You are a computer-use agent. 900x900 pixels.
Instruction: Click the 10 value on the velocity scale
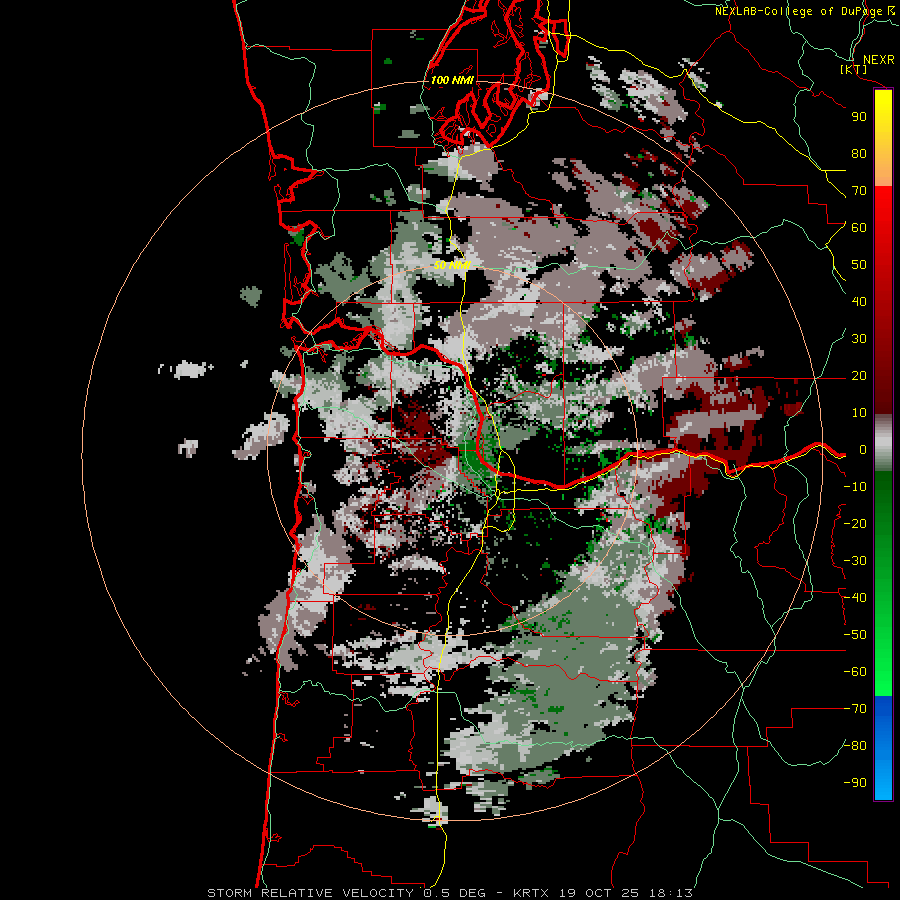(x=859, y=413)
